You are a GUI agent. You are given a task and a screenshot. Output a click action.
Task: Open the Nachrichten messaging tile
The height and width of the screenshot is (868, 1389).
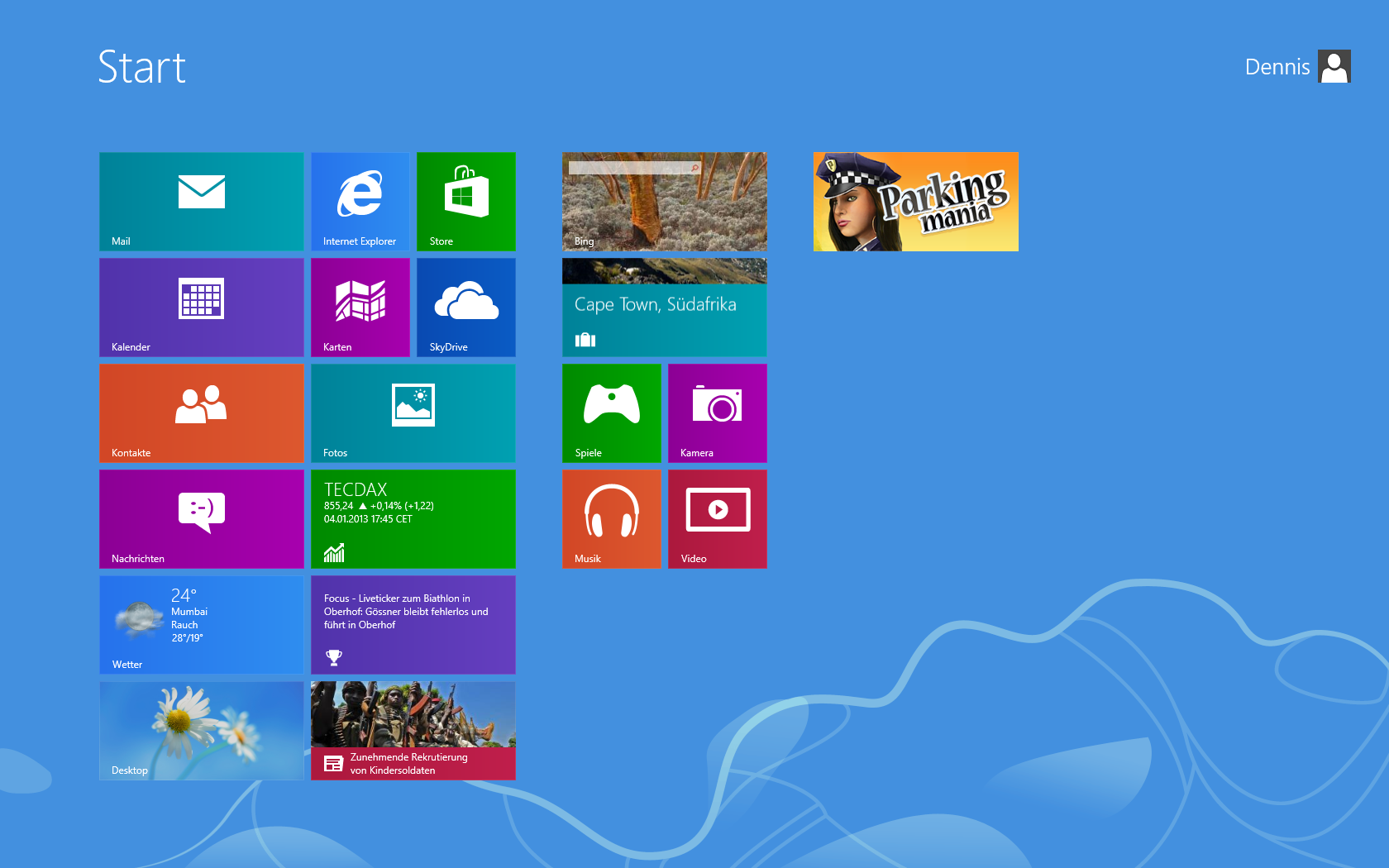click(202, 519)
